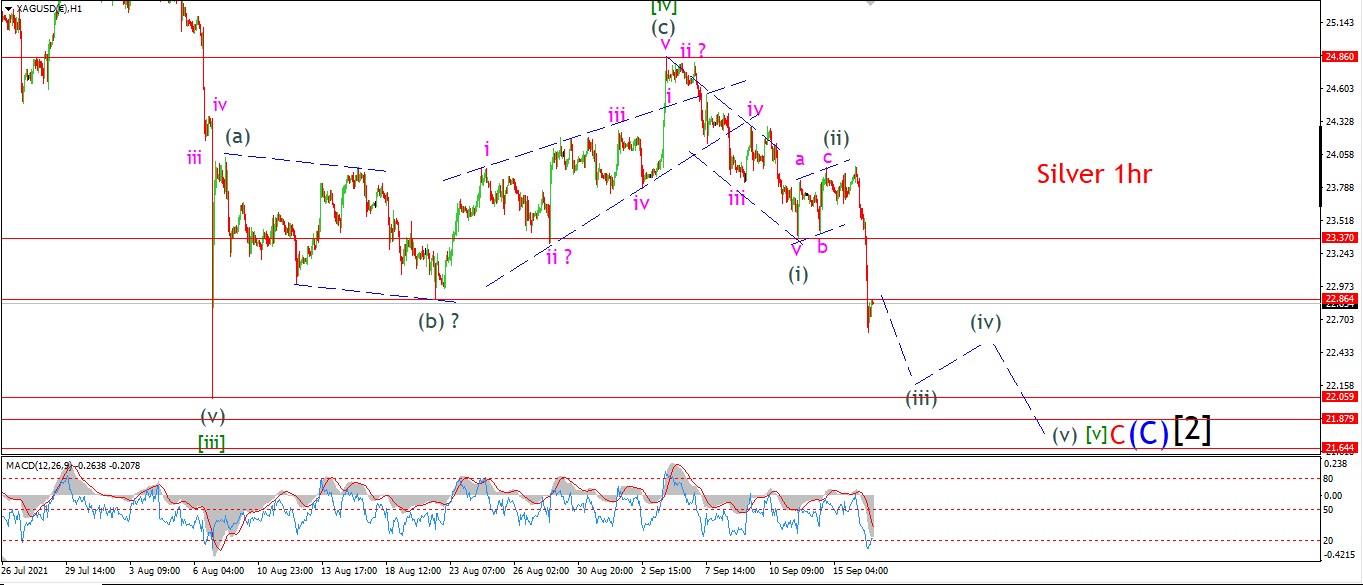This screenshot has height=585, width=1363.
Task: Select the green [iii] wave label
Action: coord(210,443)
